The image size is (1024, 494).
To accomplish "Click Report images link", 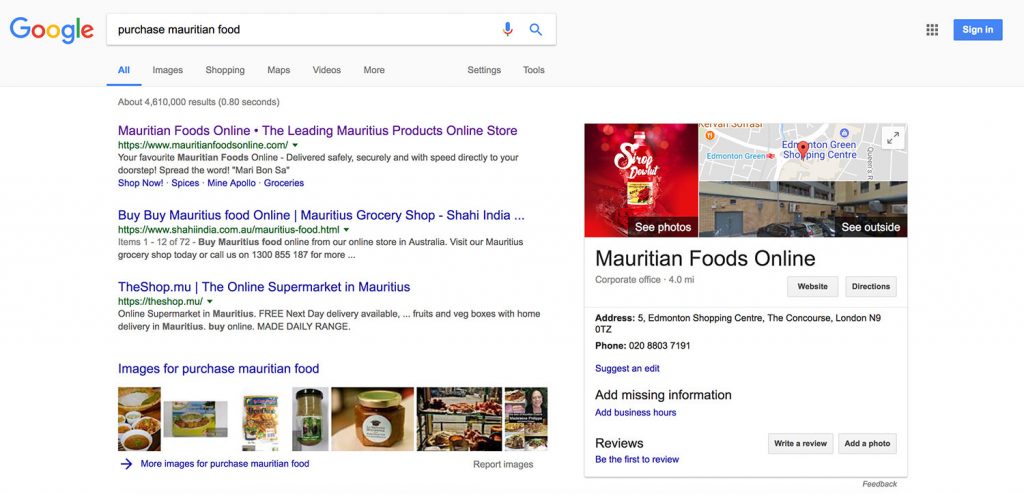I will [x=503, y=465].
